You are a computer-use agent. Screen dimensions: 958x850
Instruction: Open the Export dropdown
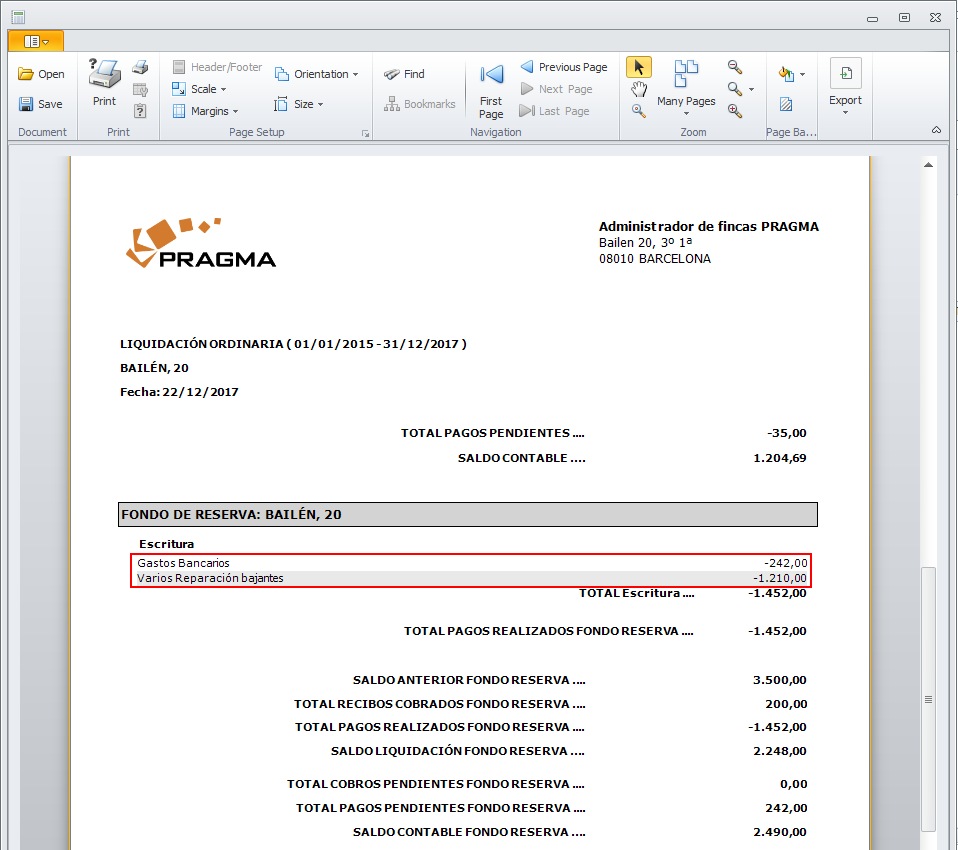[x=846, y=87]
